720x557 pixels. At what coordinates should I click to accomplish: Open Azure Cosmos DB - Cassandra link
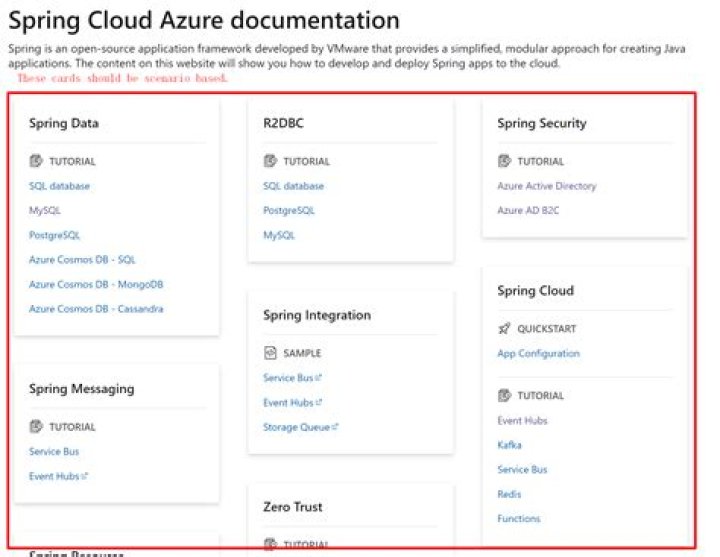pos(96,309)
